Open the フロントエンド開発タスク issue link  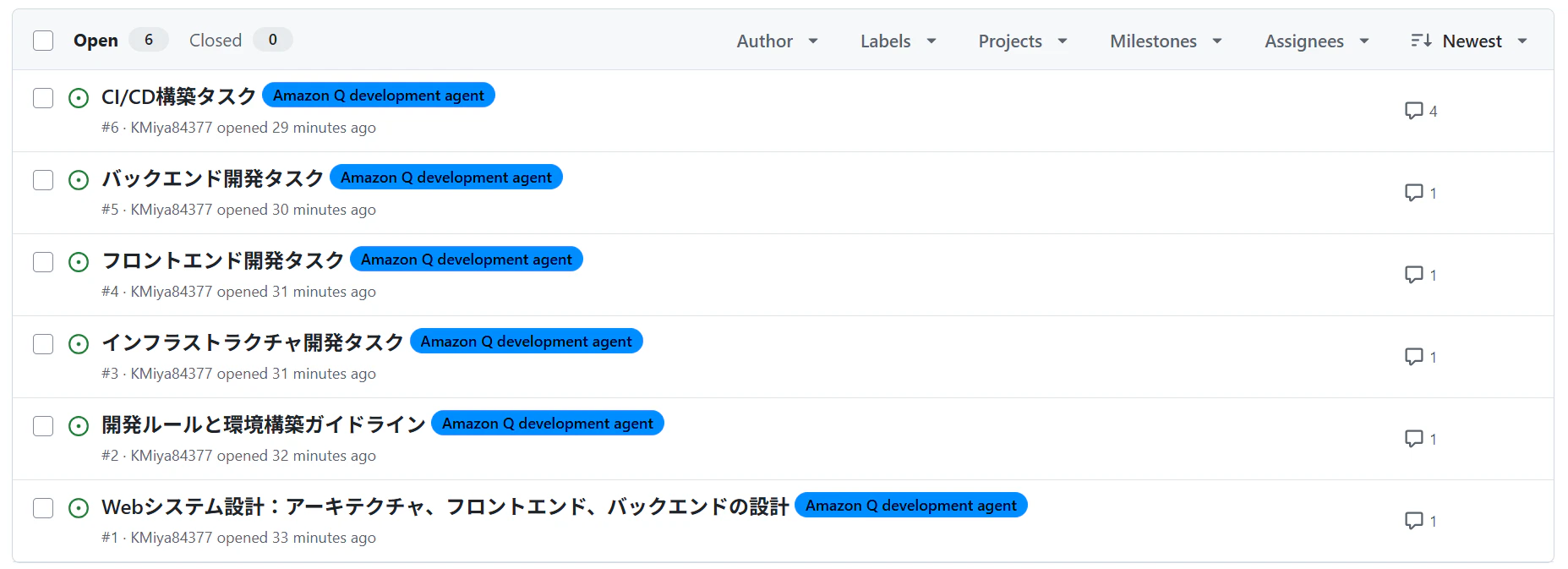point(223,260)
